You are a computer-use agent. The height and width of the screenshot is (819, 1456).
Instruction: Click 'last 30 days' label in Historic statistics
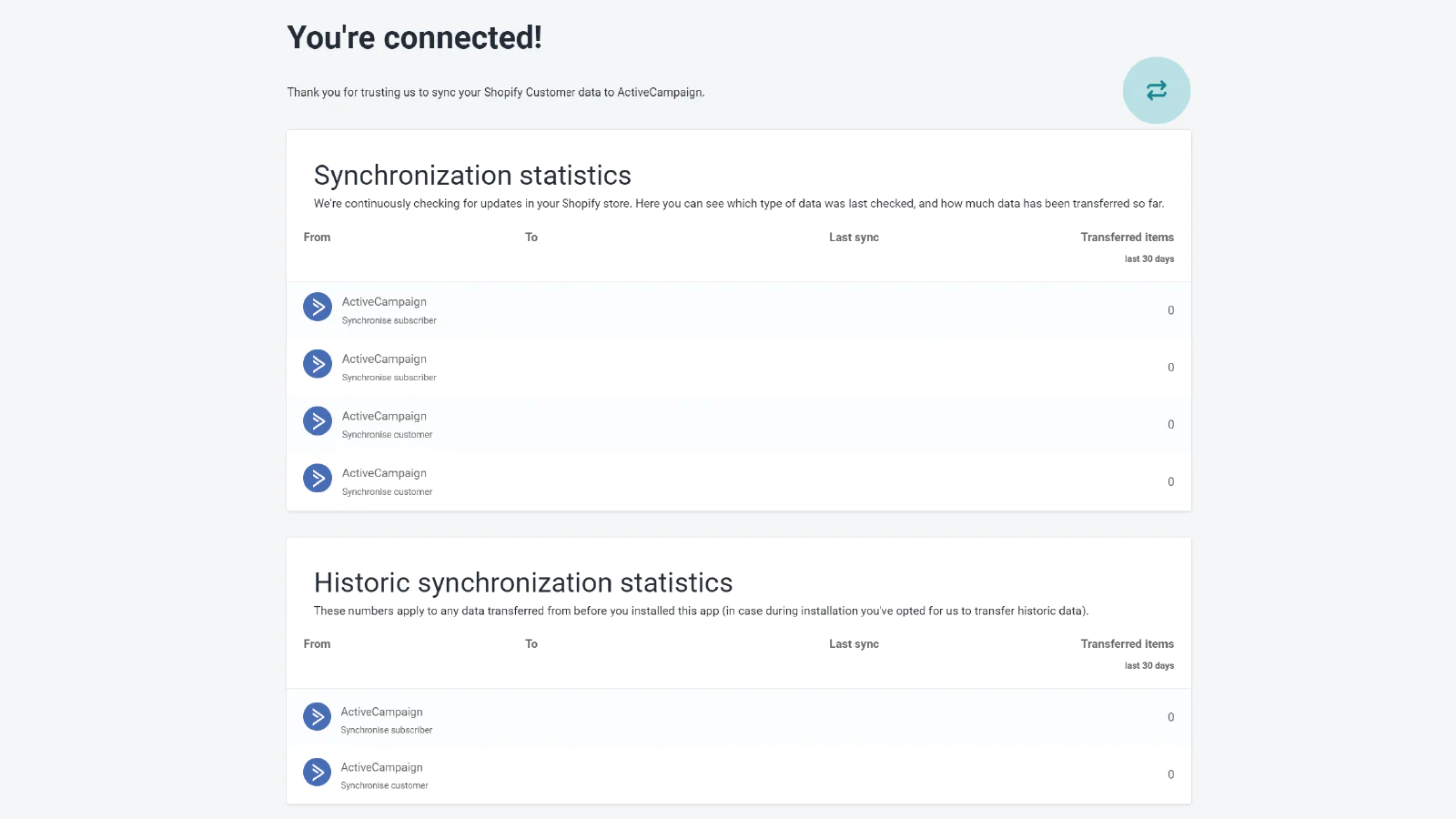[1149, 666]
